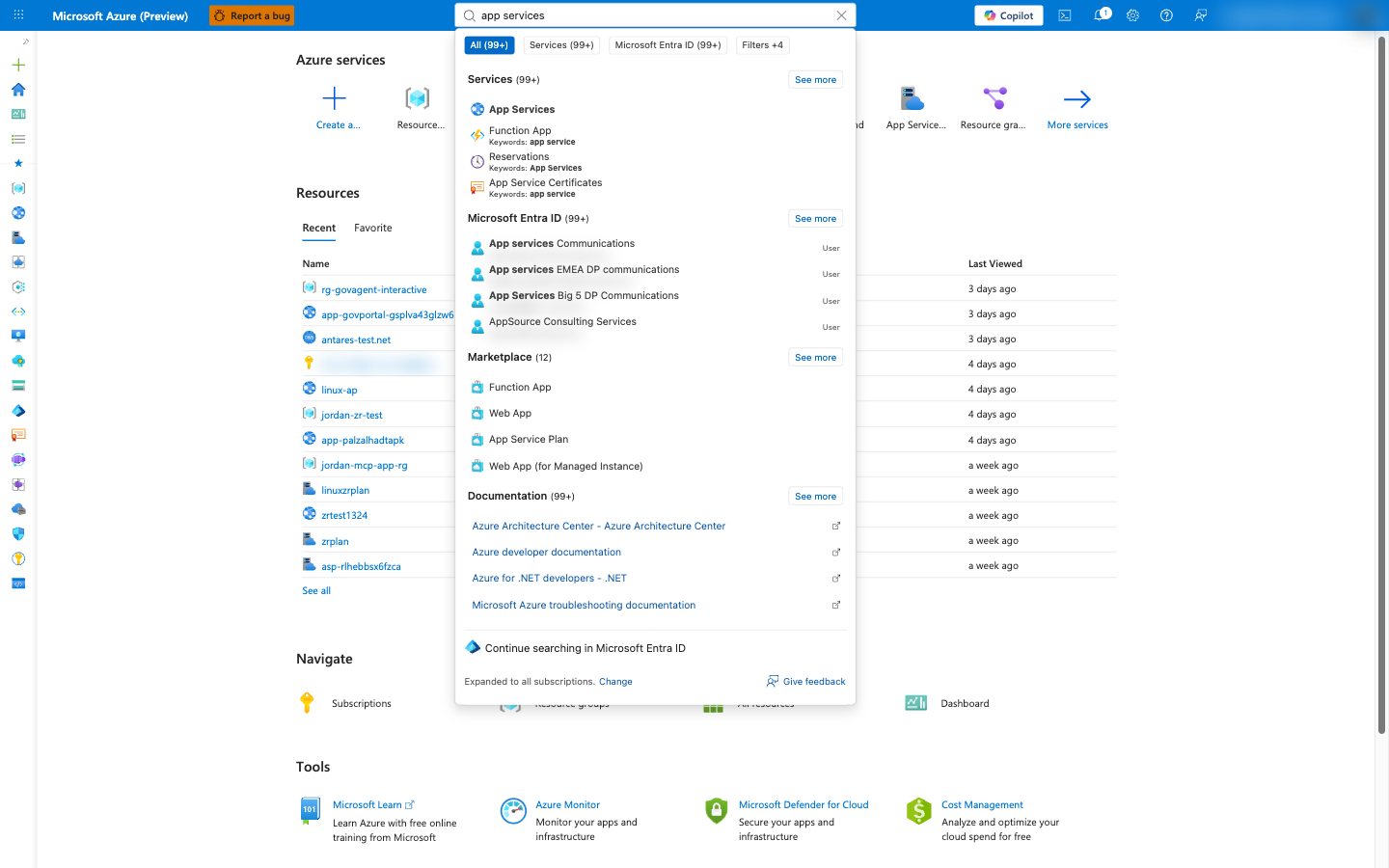Image resolution: width=1389 pixels, height=868 pixels.
Task: Open App Services in search results
Action: [655, 109]
